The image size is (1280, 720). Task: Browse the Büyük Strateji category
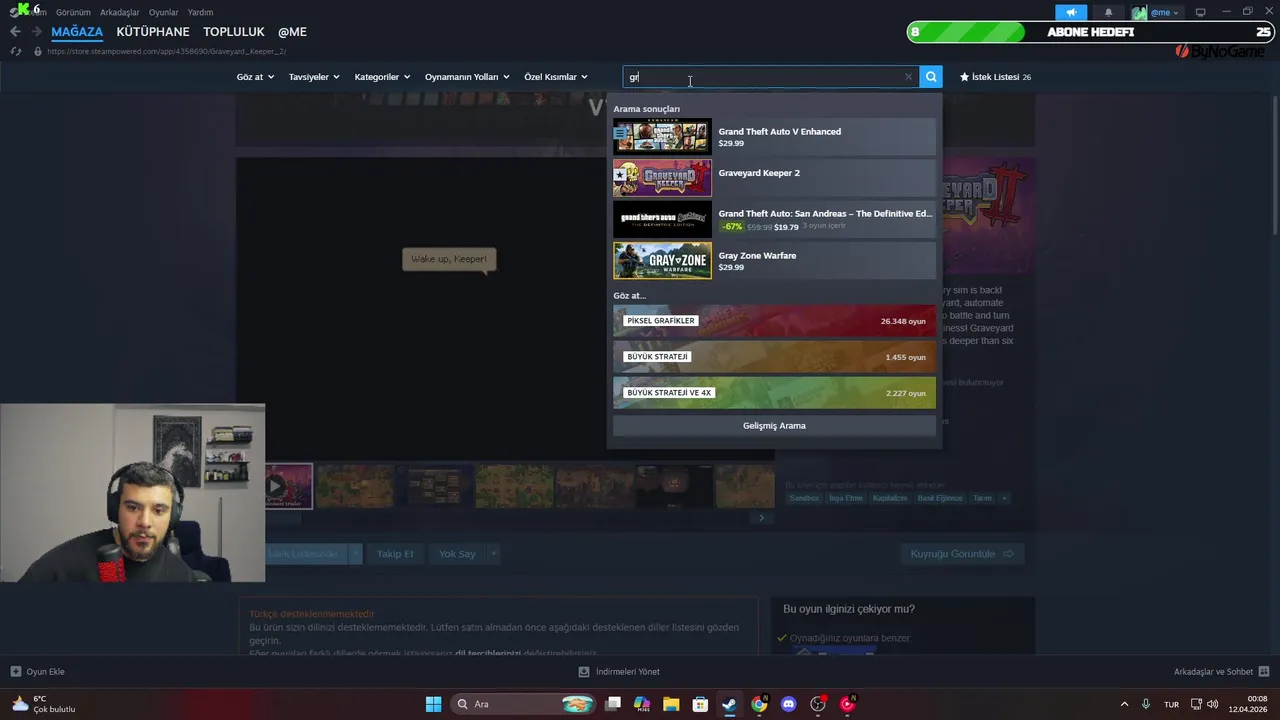click(x=774, y=357)
